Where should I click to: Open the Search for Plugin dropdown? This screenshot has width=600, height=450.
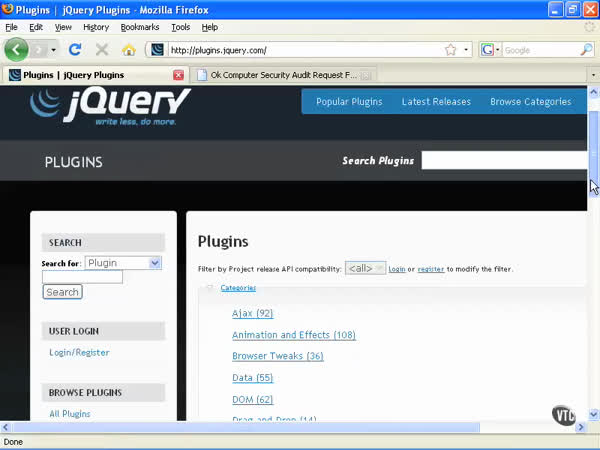click(x=155, y=263)
